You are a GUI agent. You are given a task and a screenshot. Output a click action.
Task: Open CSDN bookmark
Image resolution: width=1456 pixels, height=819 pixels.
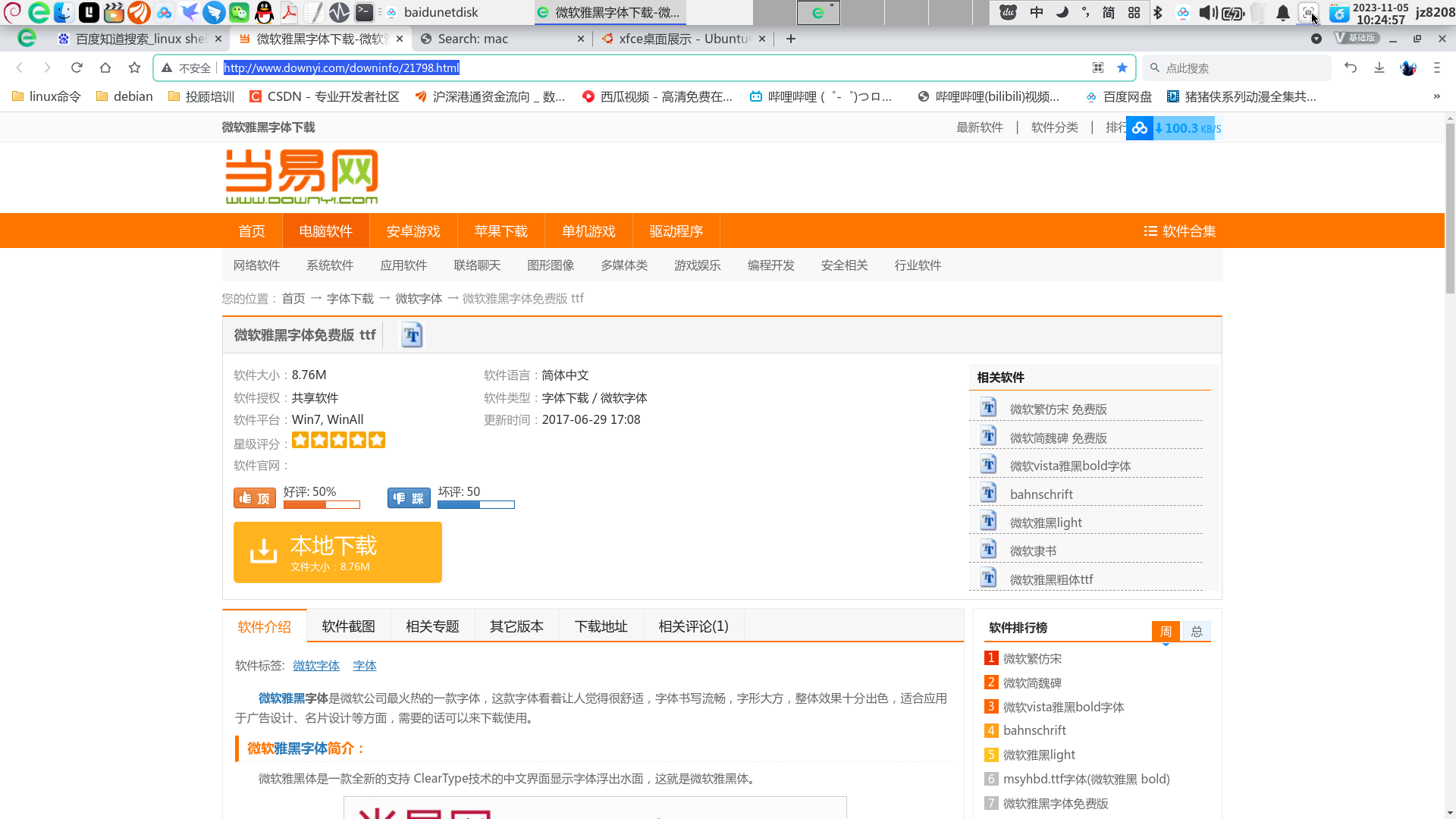tap(324, 96)
